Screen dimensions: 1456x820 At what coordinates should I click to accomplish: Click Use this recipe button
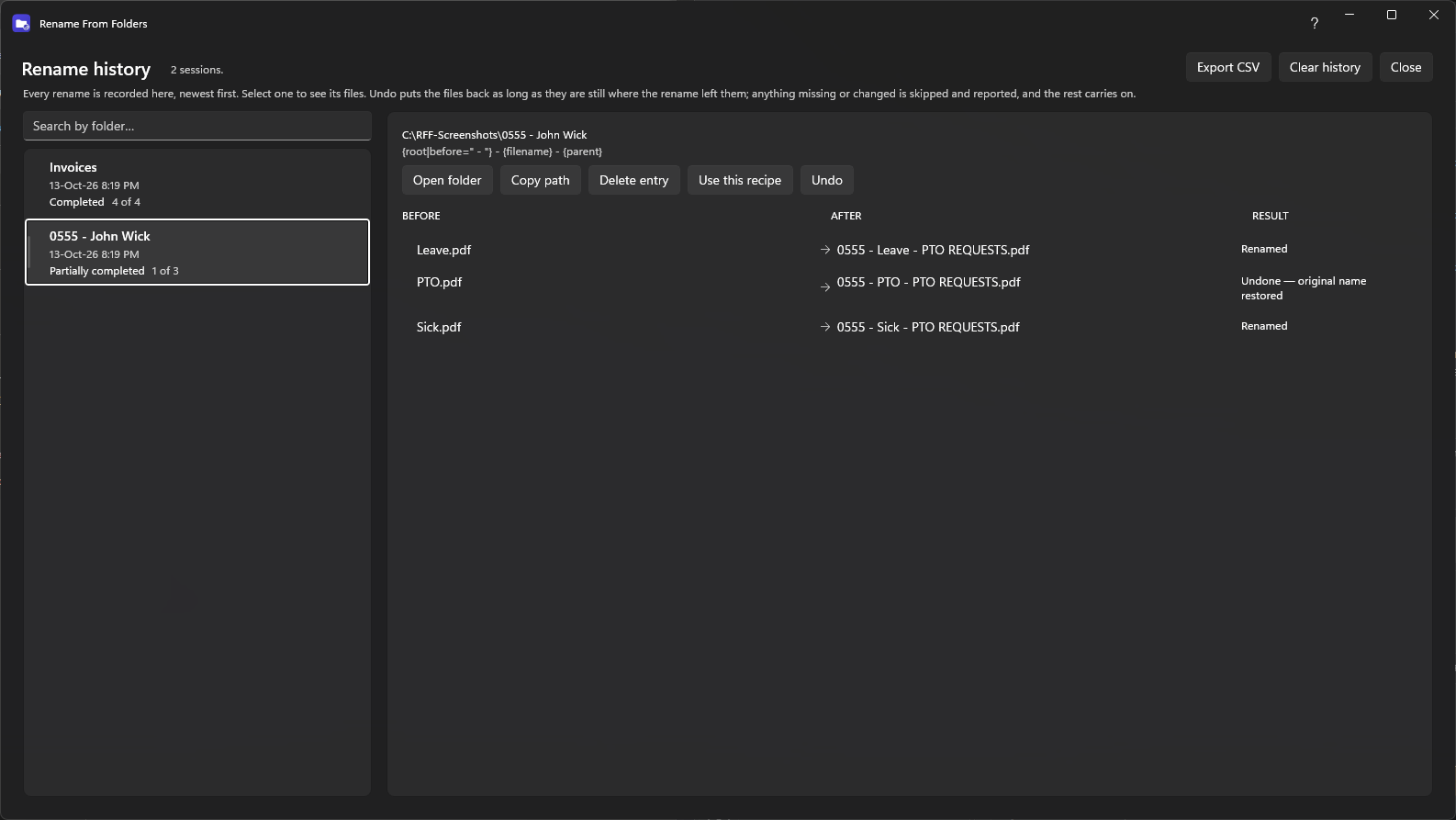[740, 180]
